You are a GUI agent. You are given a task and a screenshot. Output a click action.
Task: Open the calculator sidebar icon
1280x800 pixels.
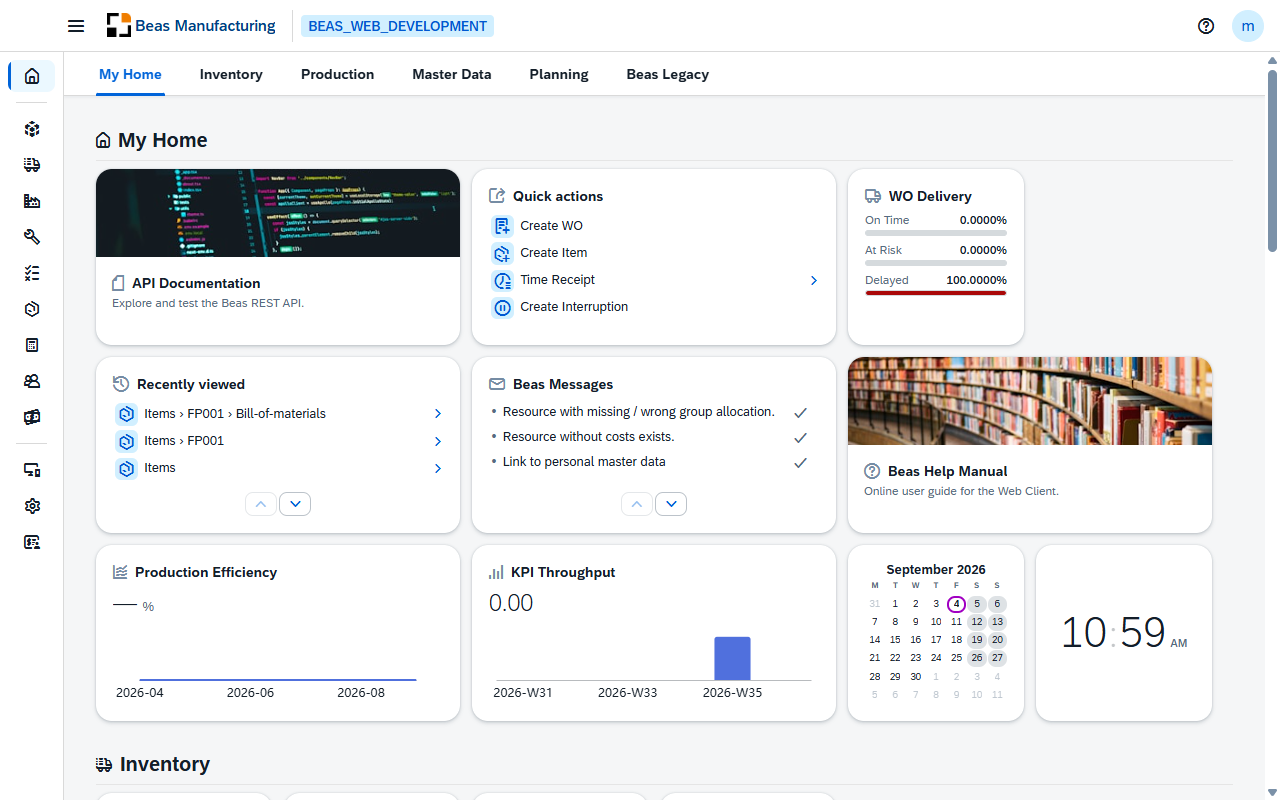pos(32,345)
